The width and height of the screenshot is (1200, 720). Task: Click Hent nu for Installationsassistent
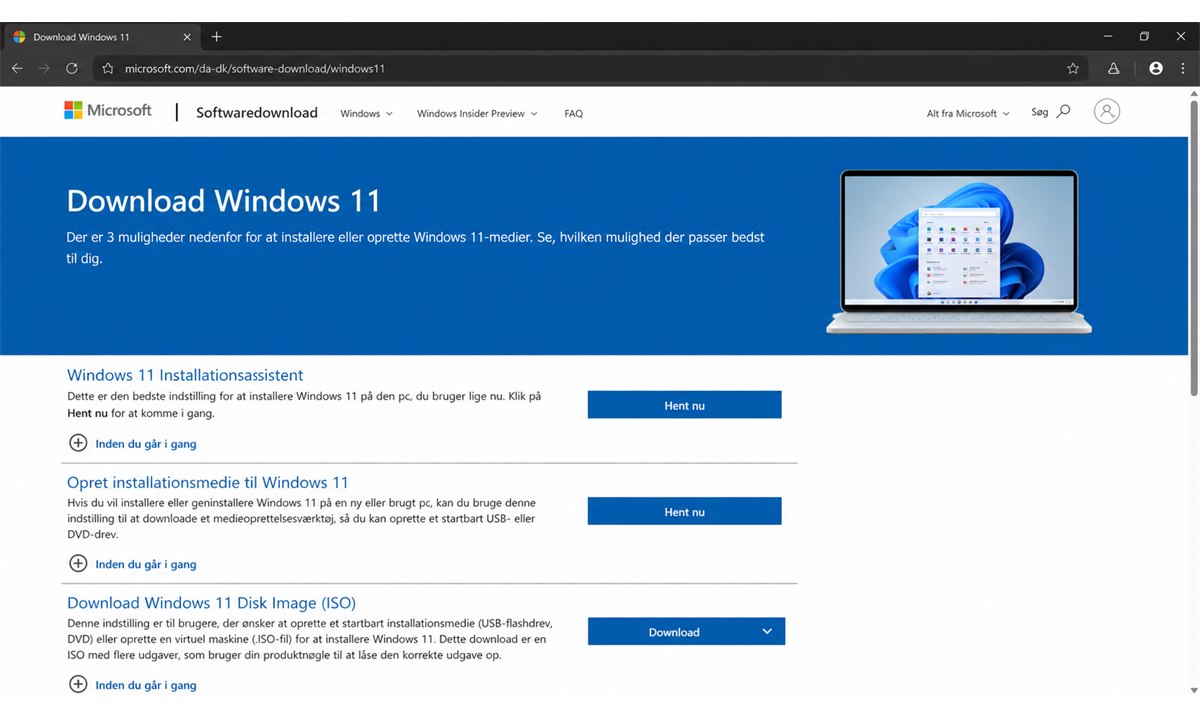click(x=684, y=405)
